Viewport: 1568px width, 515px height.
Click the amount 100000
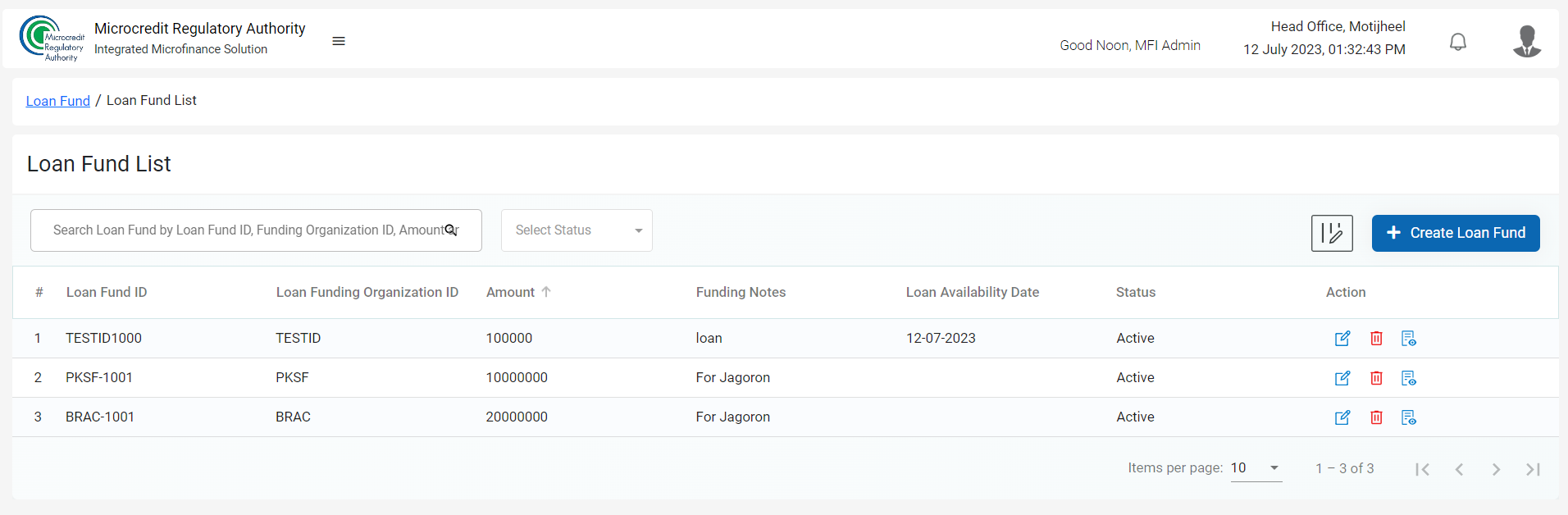508,338
